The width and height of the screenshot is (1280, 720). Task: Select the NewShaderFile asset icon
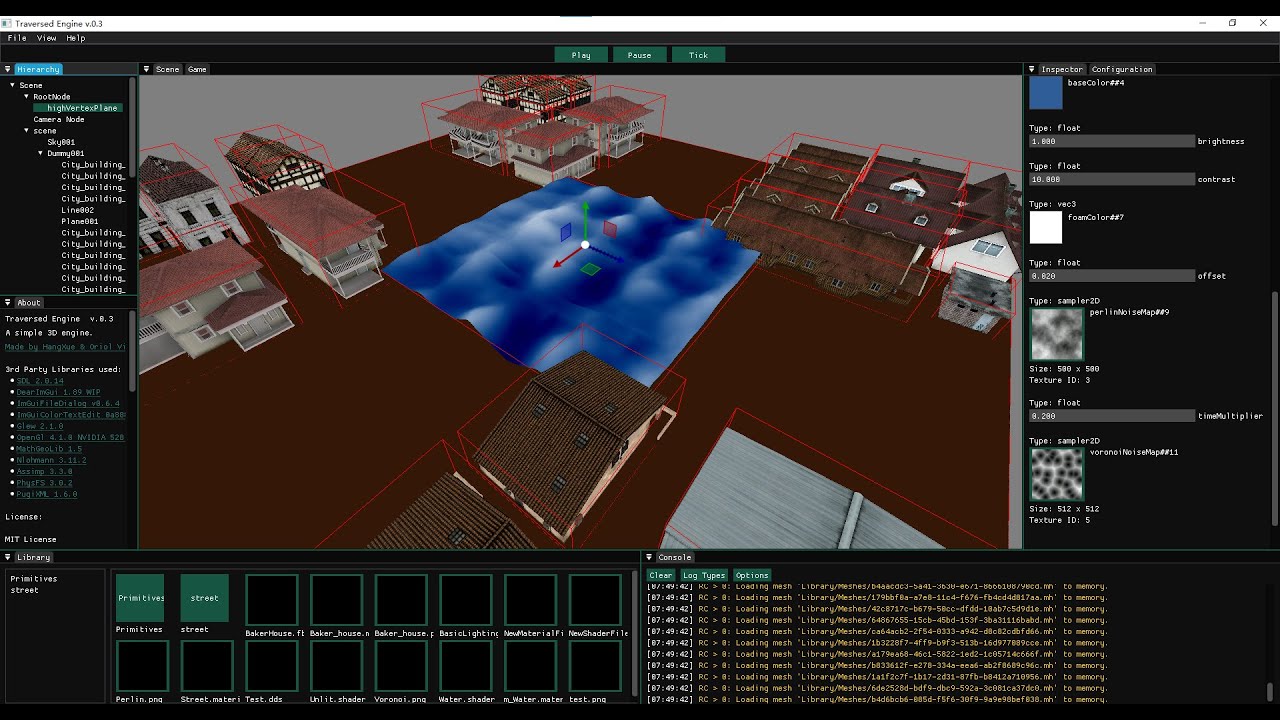click(595, 600)
